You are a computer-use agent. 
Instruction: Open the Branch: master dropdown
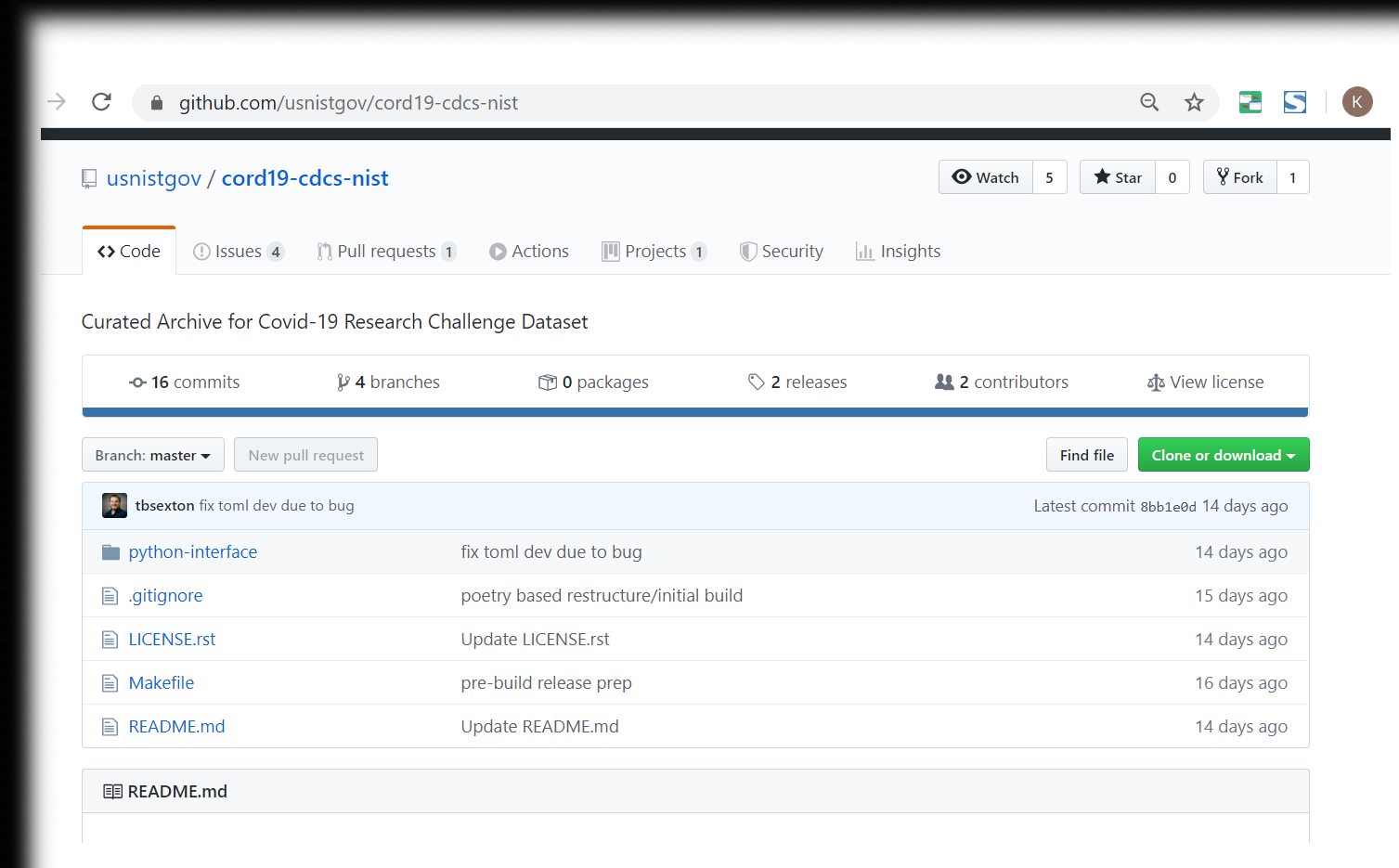pyautogui.click(x=153, y=455)
